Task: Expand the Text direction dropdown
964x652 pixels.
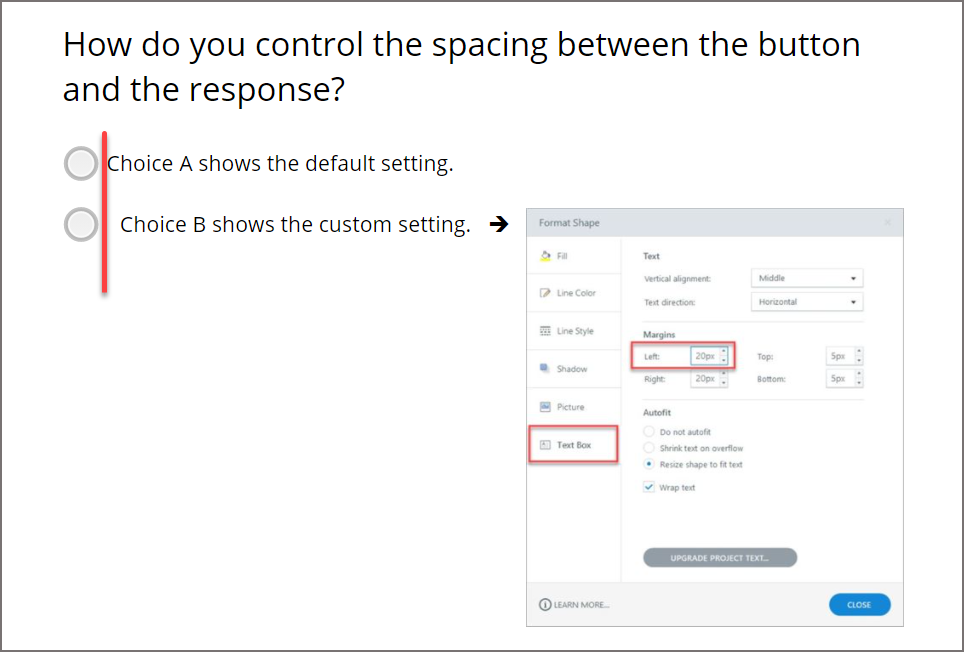Action: 806,301
